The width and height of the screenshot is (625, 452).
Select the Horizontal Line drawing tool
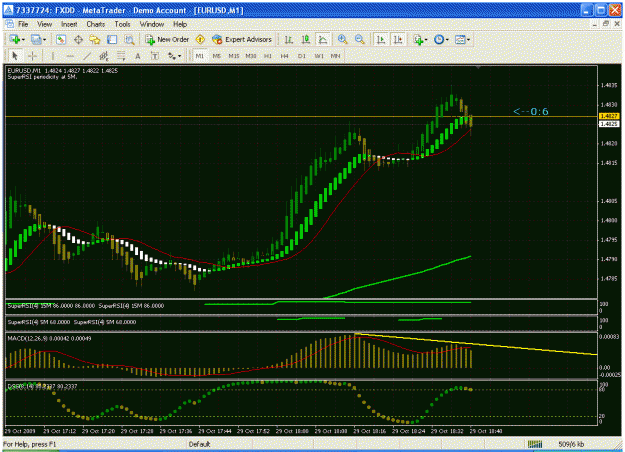coord(70,56)
